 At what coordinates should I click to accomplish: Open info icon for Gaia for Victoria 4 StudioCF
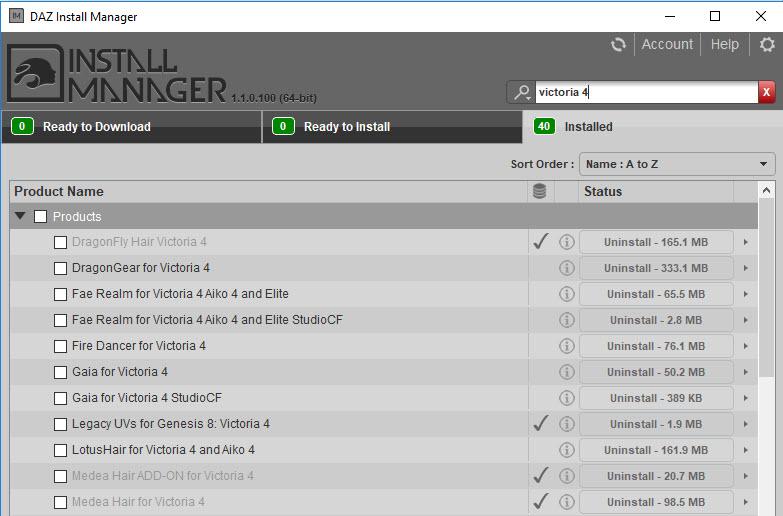pos(566,398)
